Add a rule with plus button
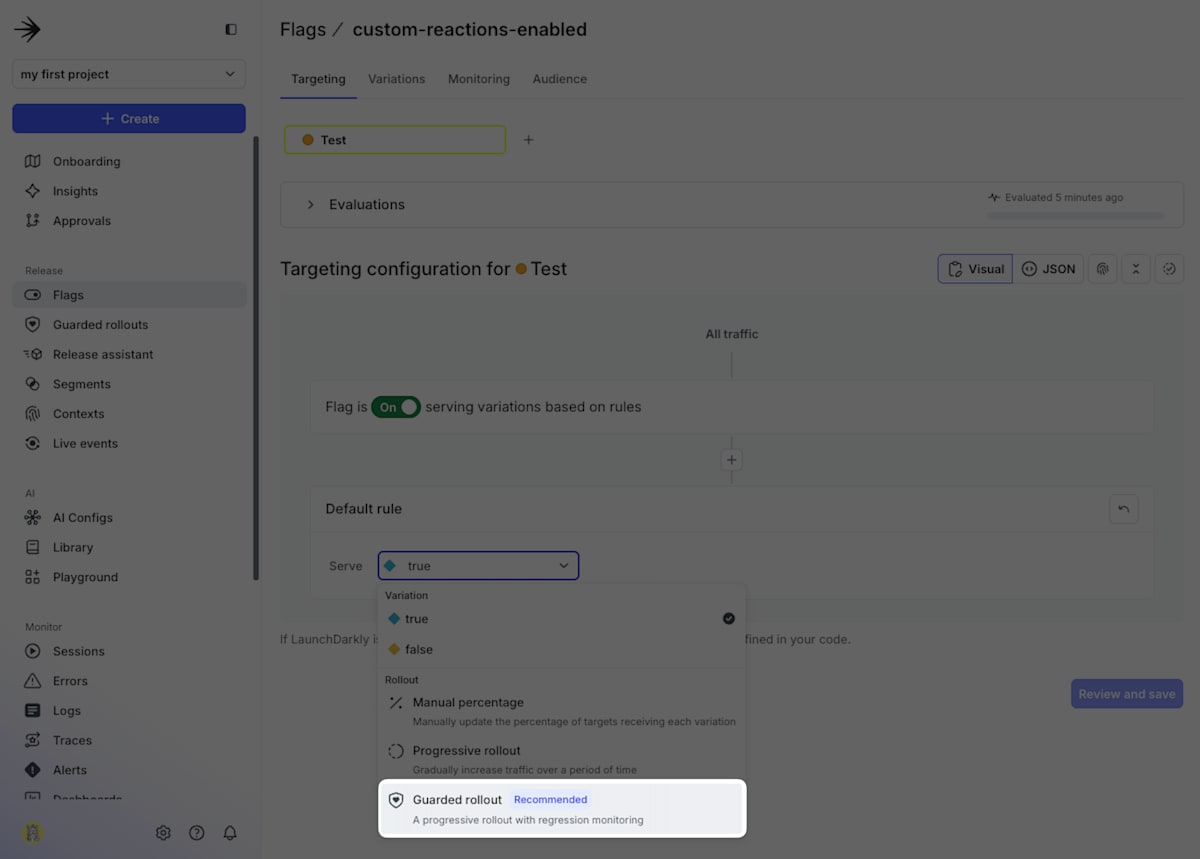1200x859 pixels. (732, 460)
